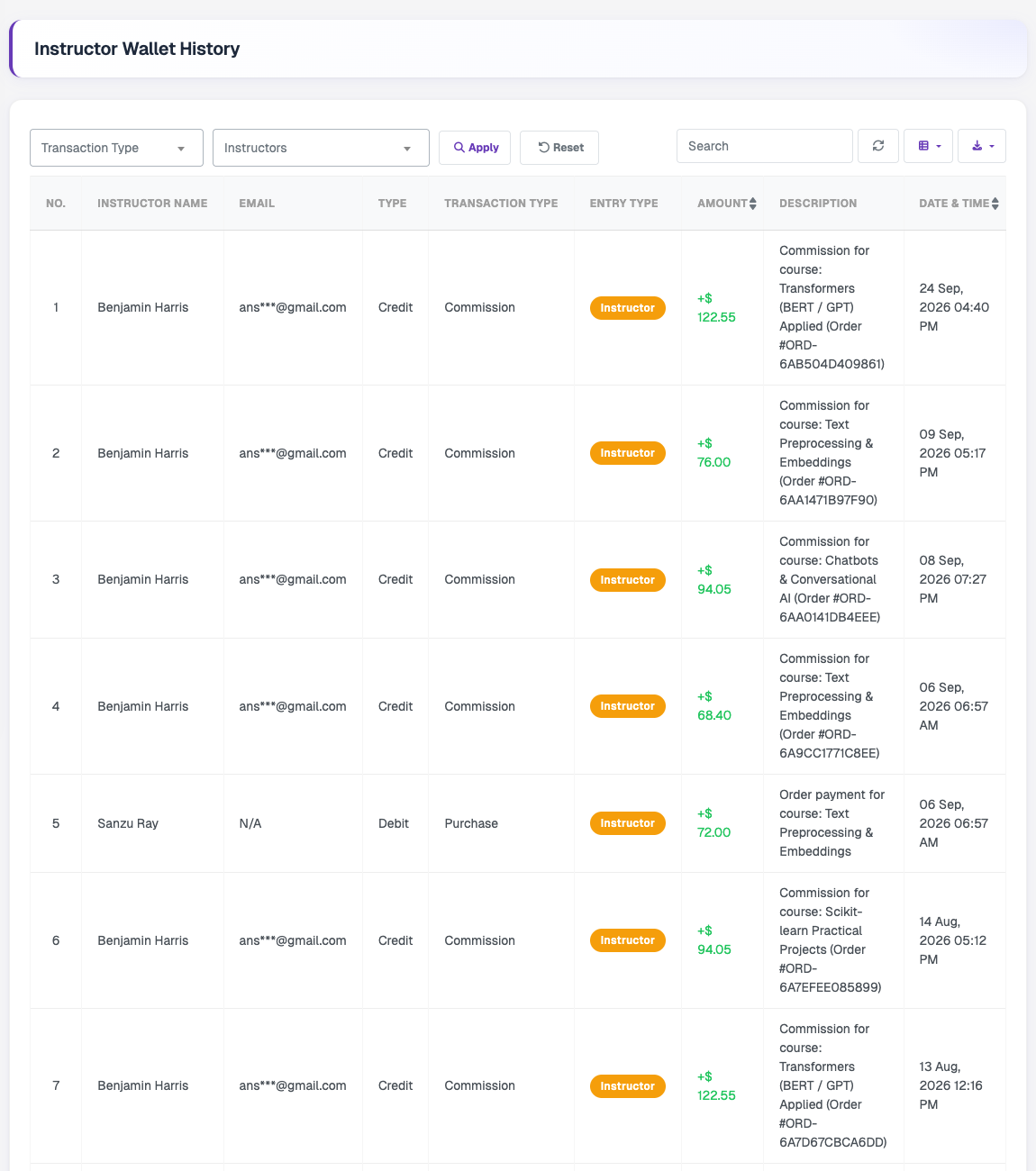This screenshot has width=1036, height=1171.
Task: Open the Transaction Type dropdown
Action: 116,148
